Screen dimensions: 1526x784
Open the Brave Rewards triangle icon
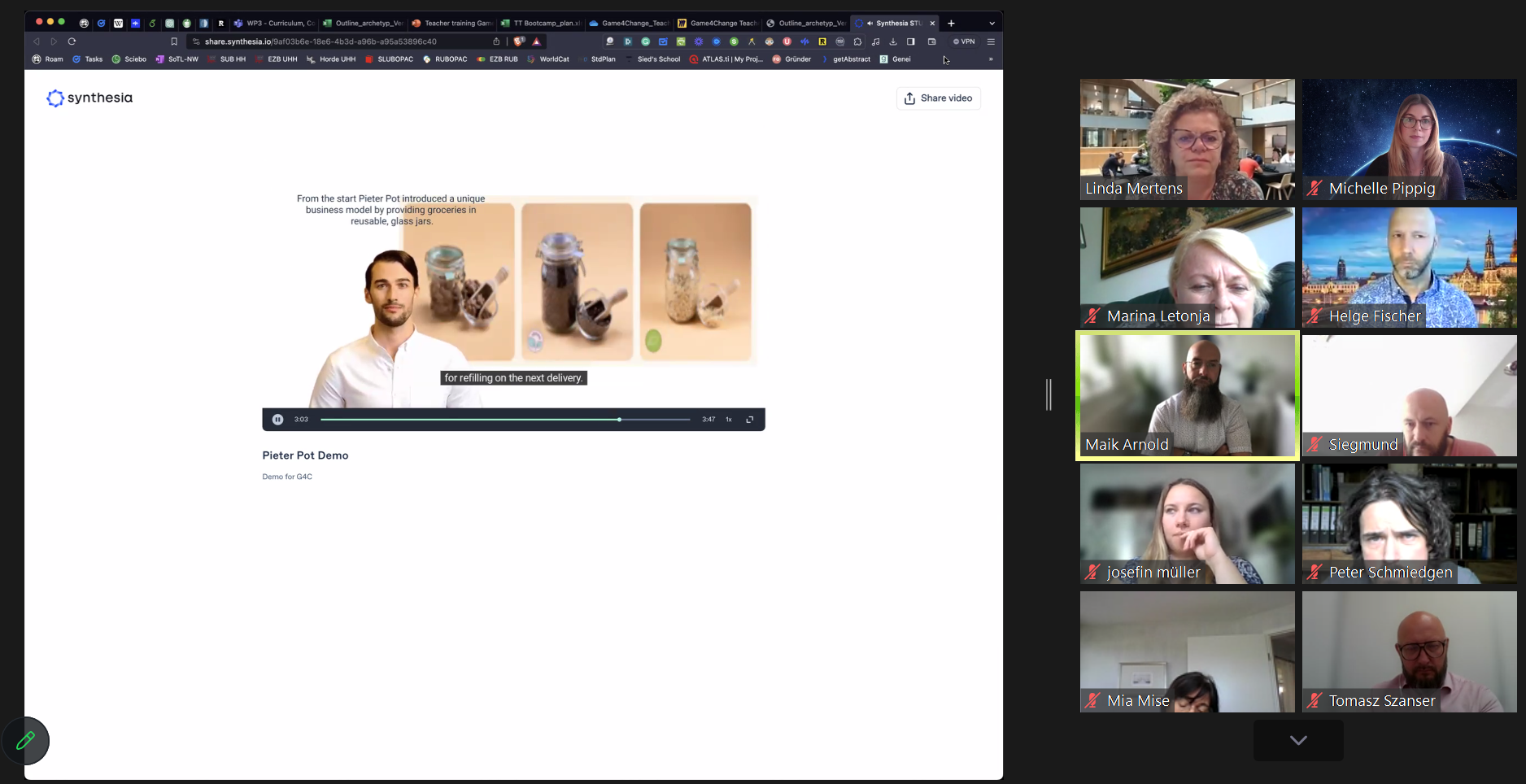coord(537,41)
